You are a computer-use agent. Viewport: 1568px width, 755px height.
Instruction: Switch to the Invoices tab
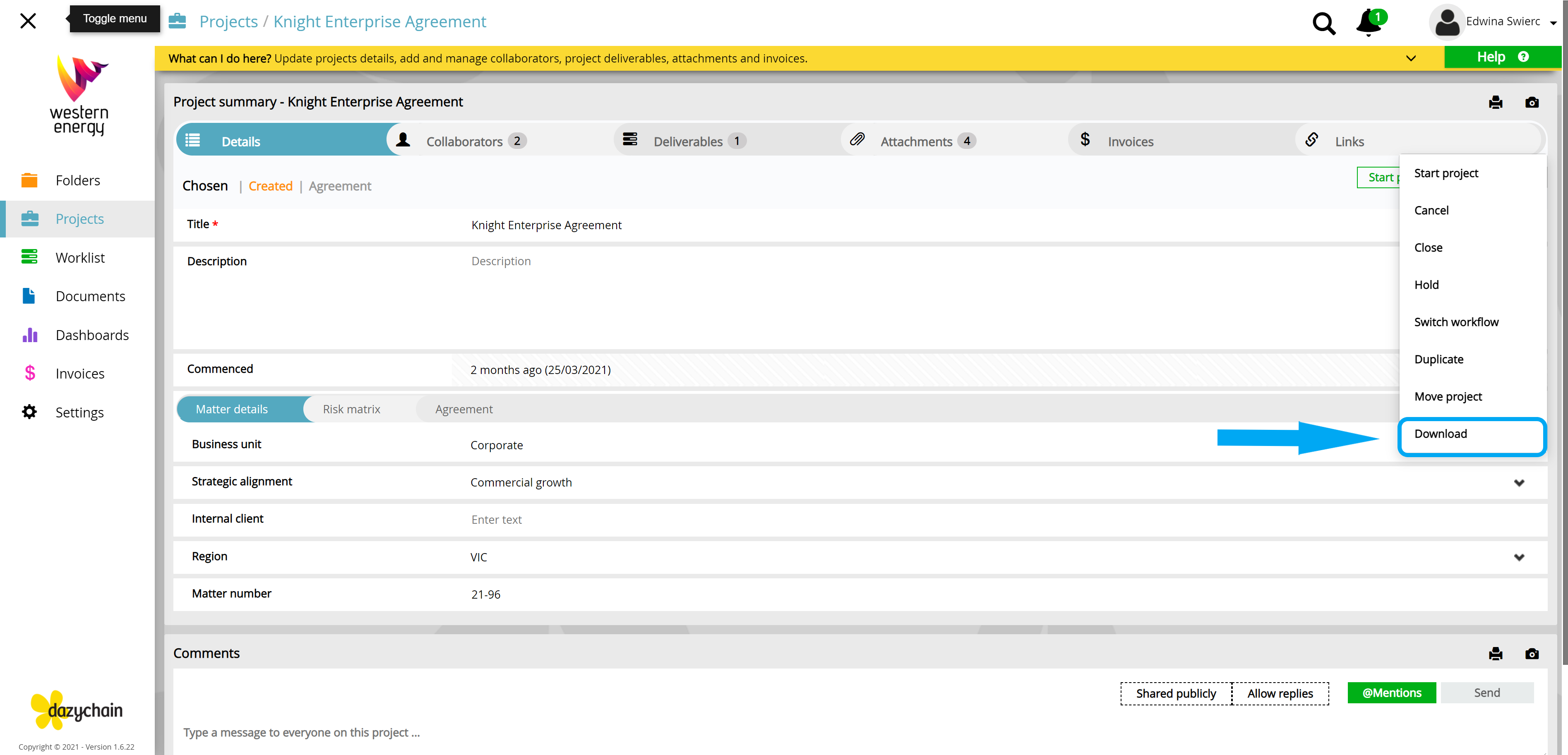1181,141
